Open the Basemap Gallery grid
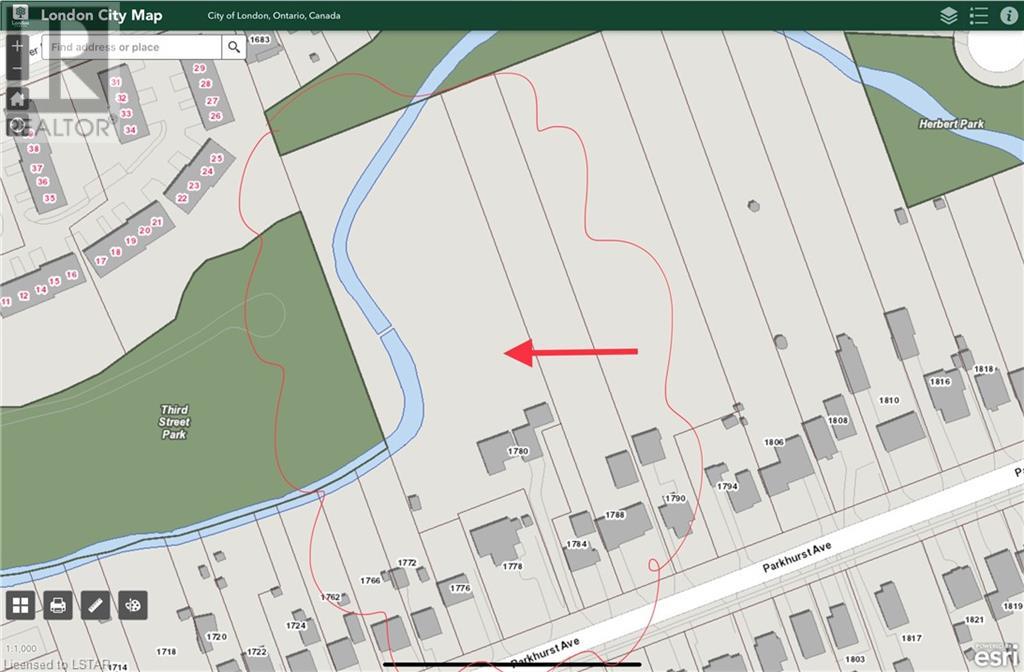This screenshot has height=672, width=1024. coord(21,605)
